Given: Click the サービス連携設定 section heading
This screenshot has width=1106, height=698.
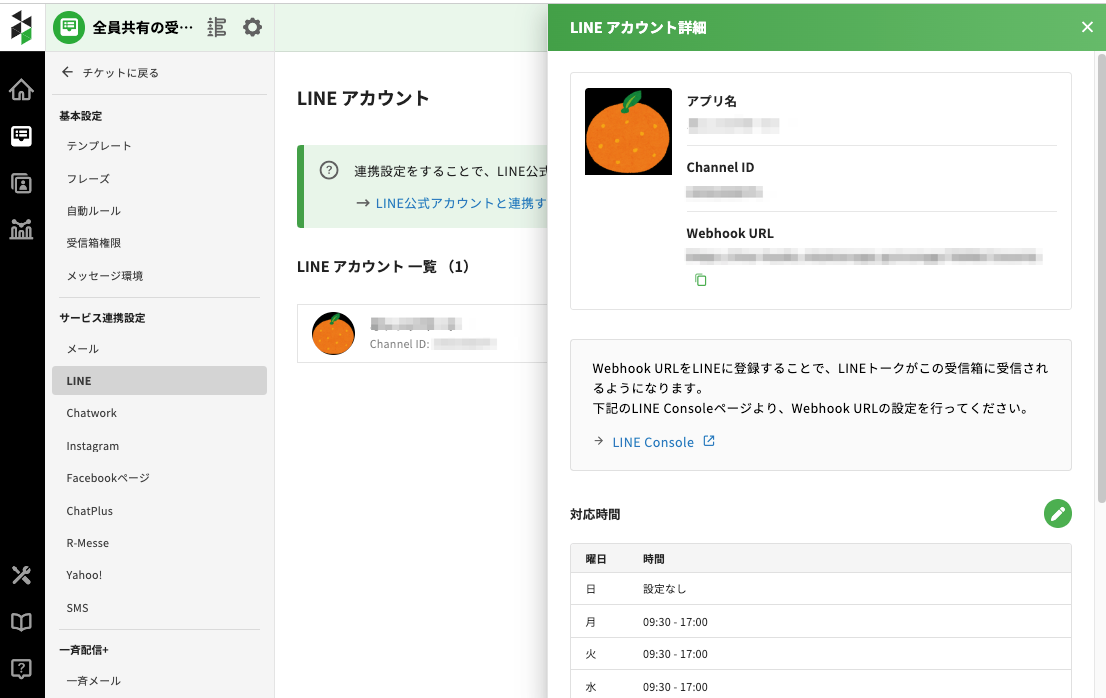Looking at the screenshot, I should pyautogui.click(x=102, y=318).
